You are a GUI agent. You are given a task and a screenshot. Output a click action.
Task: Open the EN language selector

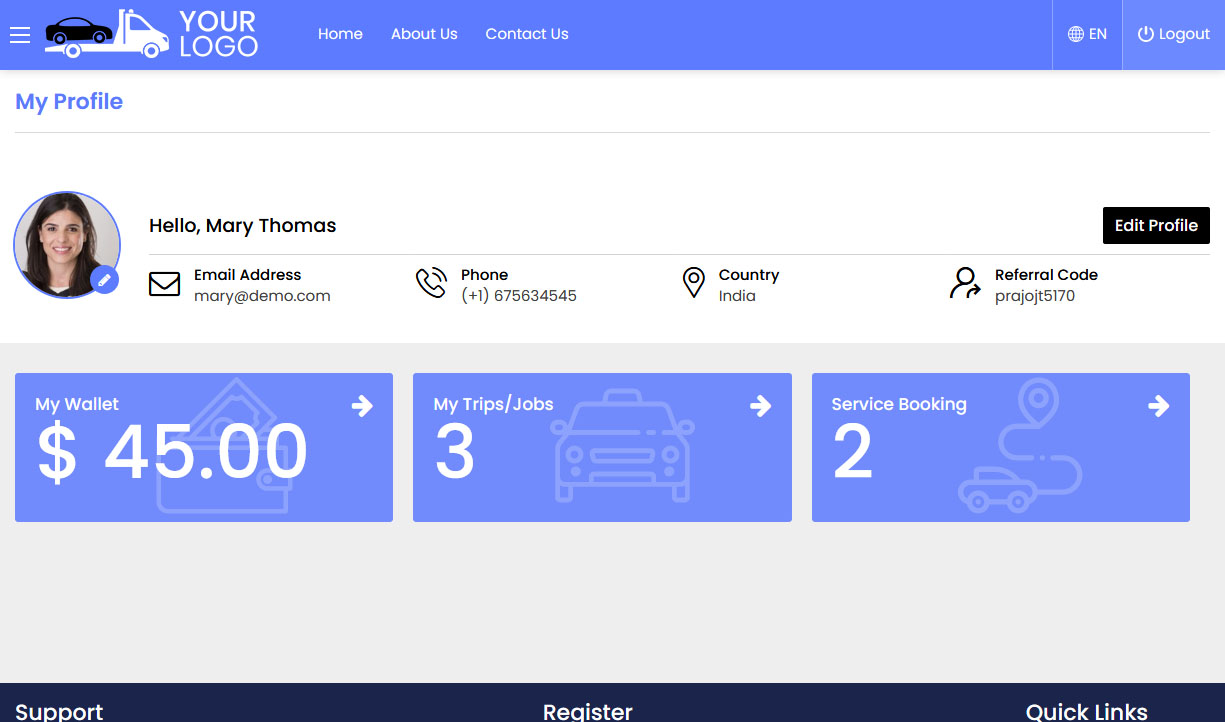click(1087, 34)
